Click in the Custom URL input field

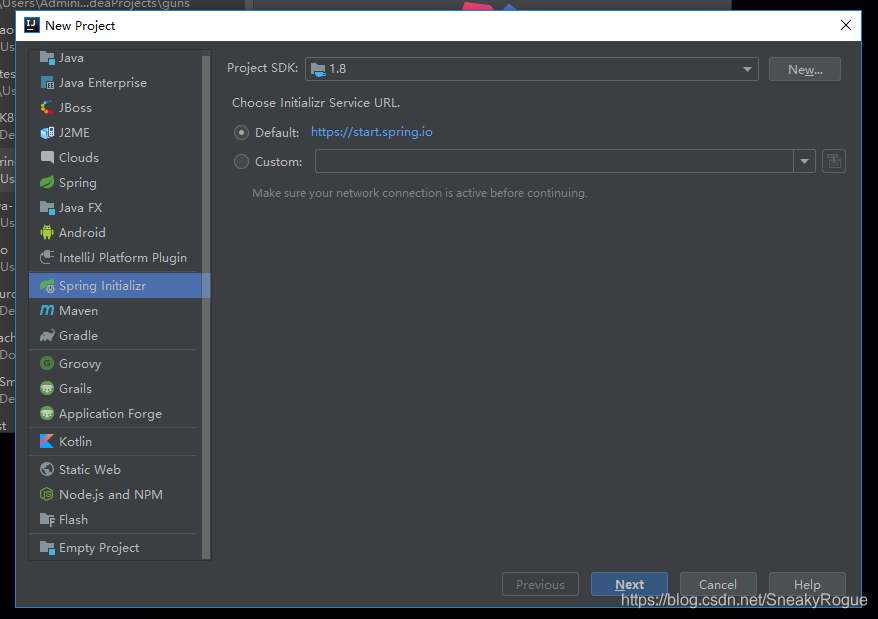pos(554,161)
